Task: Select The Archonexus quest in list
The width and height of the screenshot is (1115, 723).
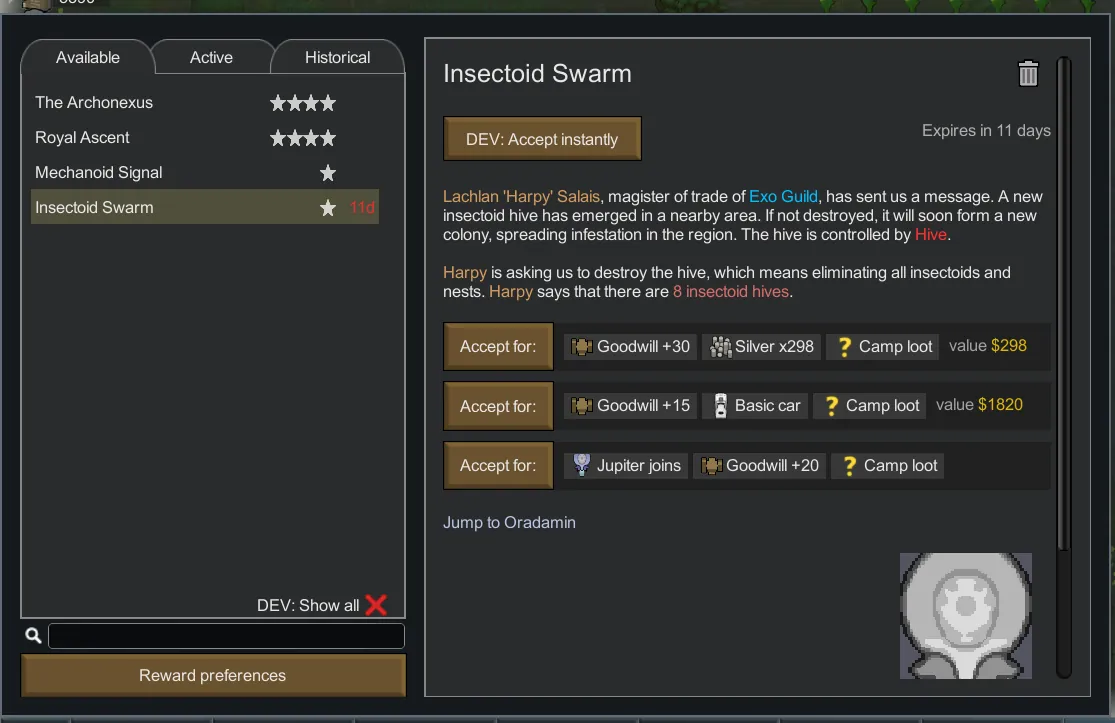Action: (x=94, y=103)
